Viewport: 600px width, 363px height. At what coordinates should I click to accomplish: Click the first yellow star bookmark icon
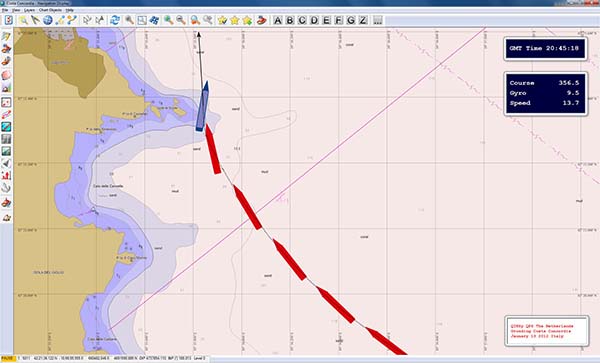[222, 20]
